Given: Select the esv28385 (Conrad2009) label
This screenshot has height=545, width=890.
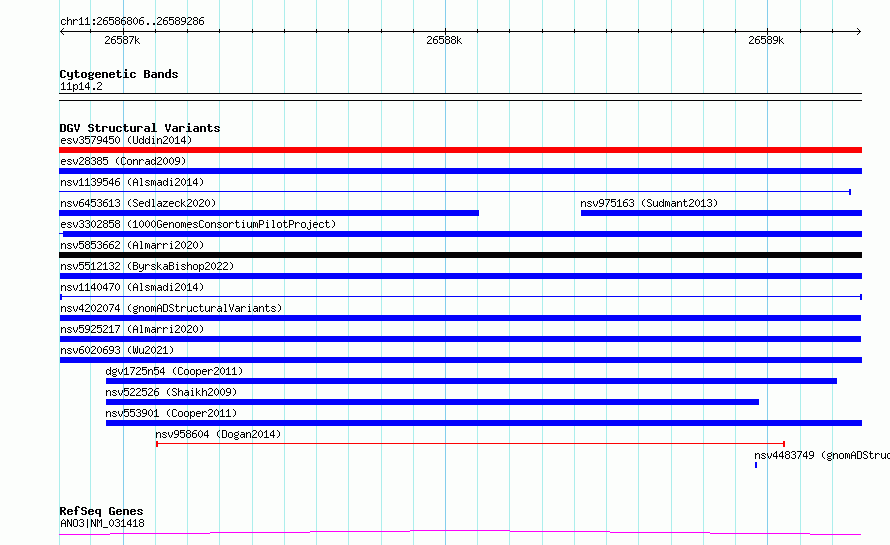Looking at the screenshot, I should click(x=123, y=161).
